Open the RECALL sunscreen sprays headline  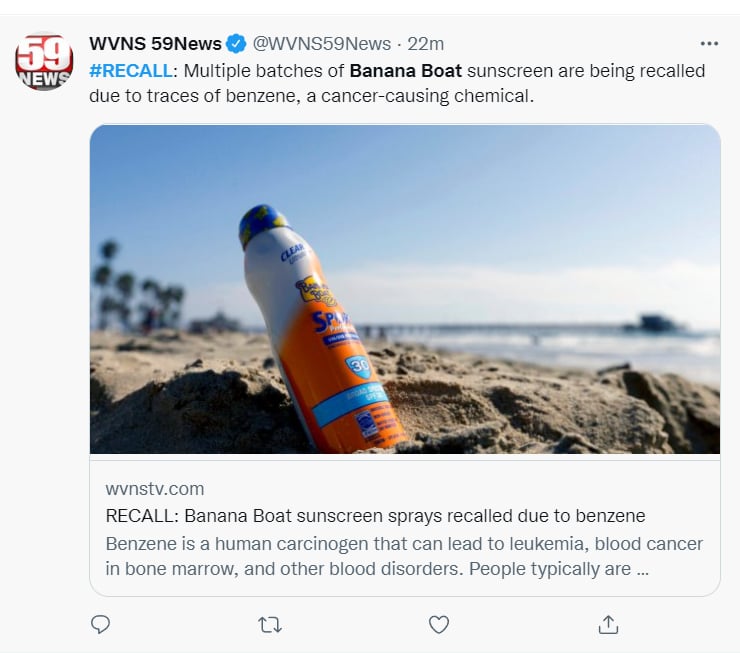[x=375, y=516]
